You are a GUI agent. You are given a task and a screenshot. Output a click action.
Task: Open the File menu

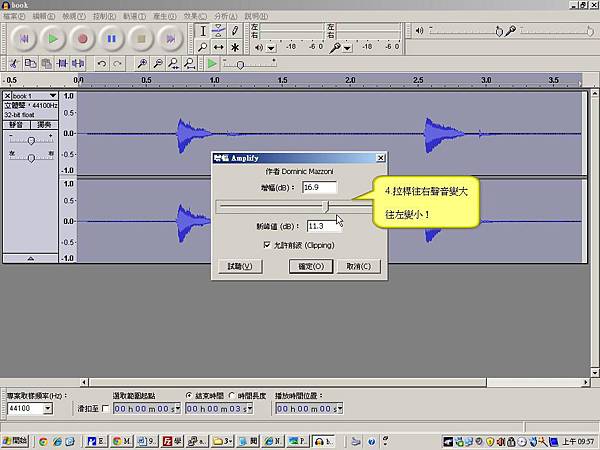[14, 16]
